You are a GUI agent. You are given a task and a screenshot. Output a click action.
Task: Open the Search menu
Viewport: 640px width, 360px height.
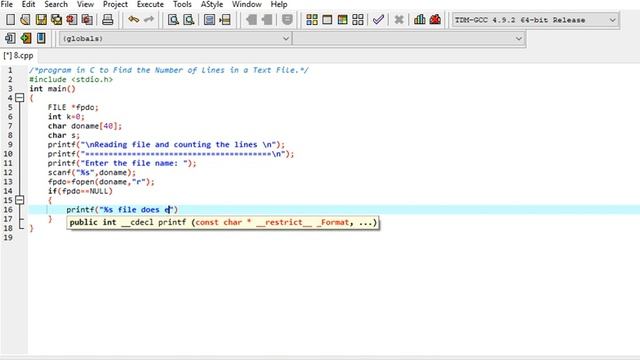tap(56, 4)
